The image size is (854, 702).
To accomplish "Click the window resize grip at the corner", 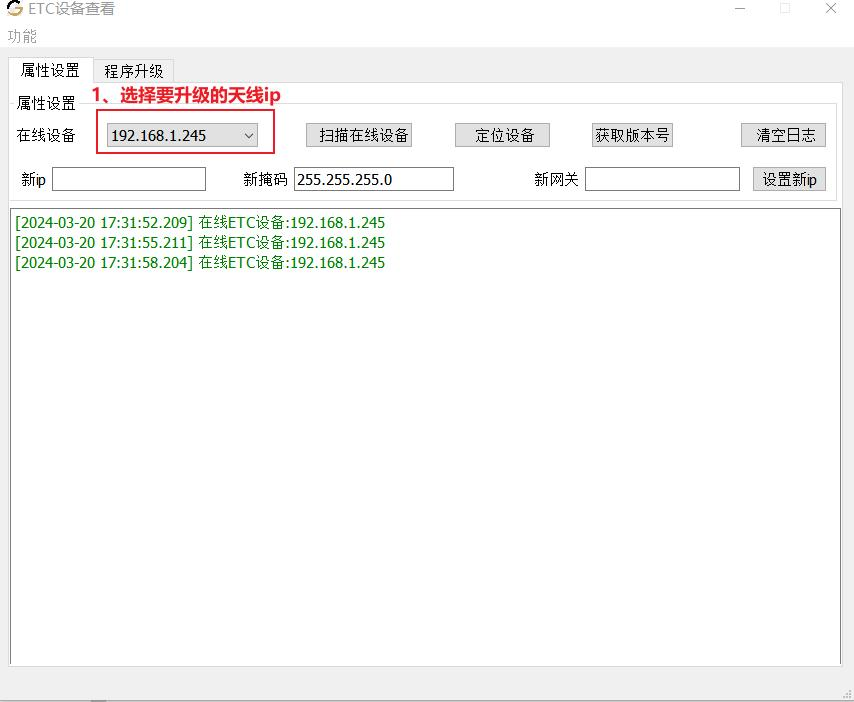I will point(847,695).
